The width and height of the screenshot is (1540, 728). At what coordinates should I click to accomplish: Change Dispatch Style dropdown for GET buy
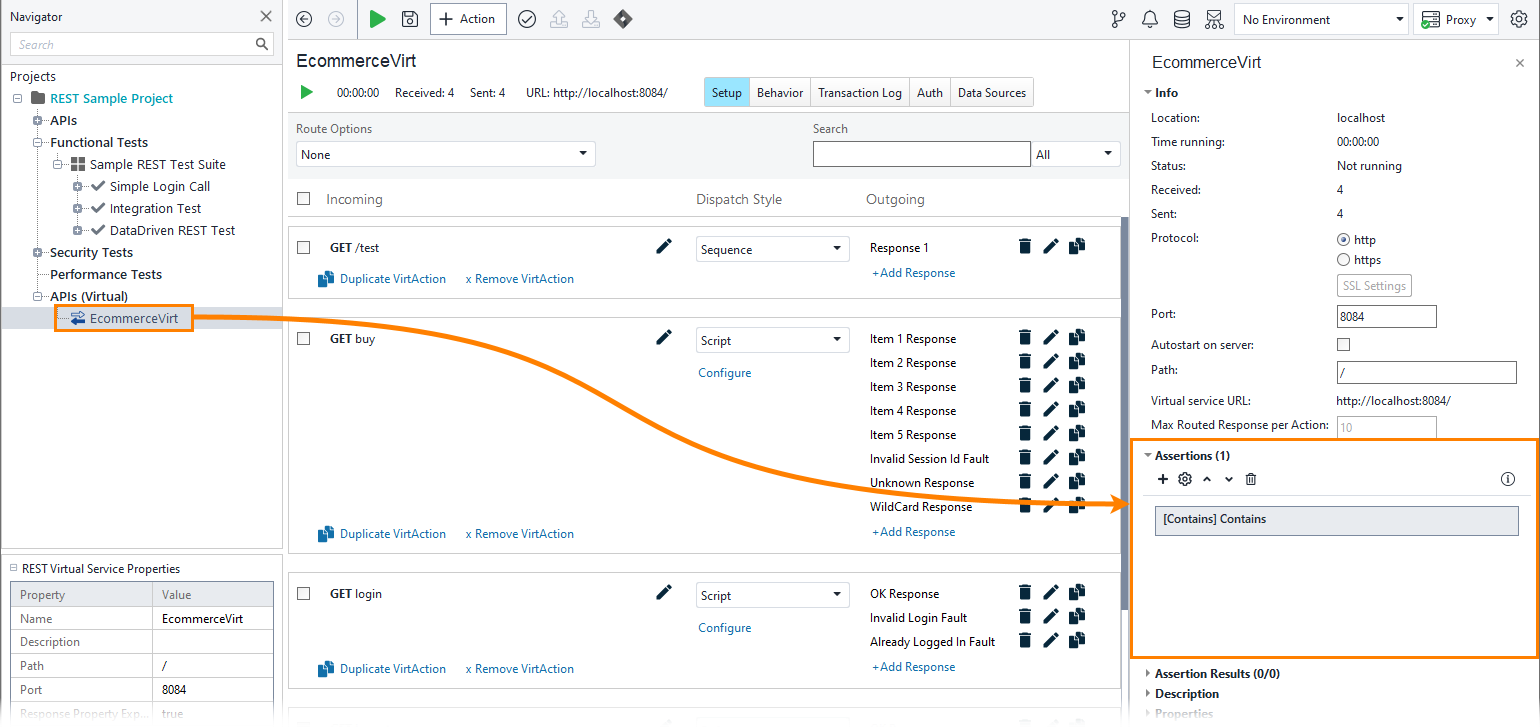click(772, 339)
